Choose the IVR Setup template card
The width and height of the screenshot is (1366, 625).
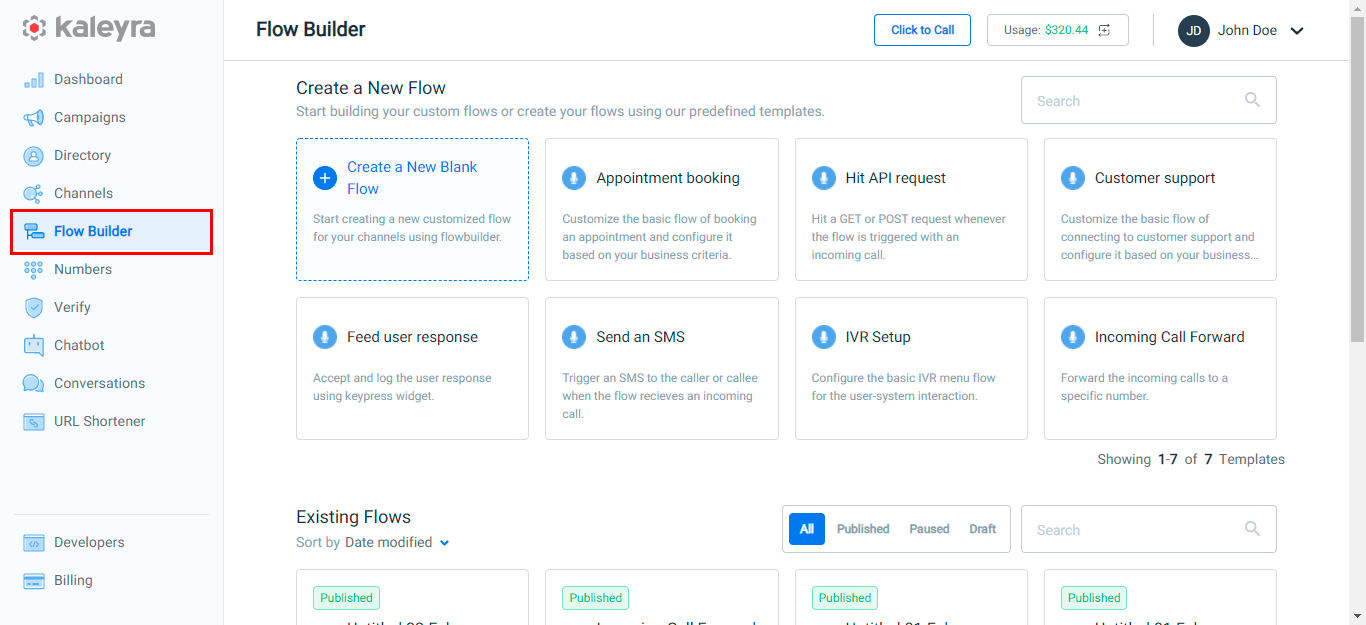(x=911, y=368)
